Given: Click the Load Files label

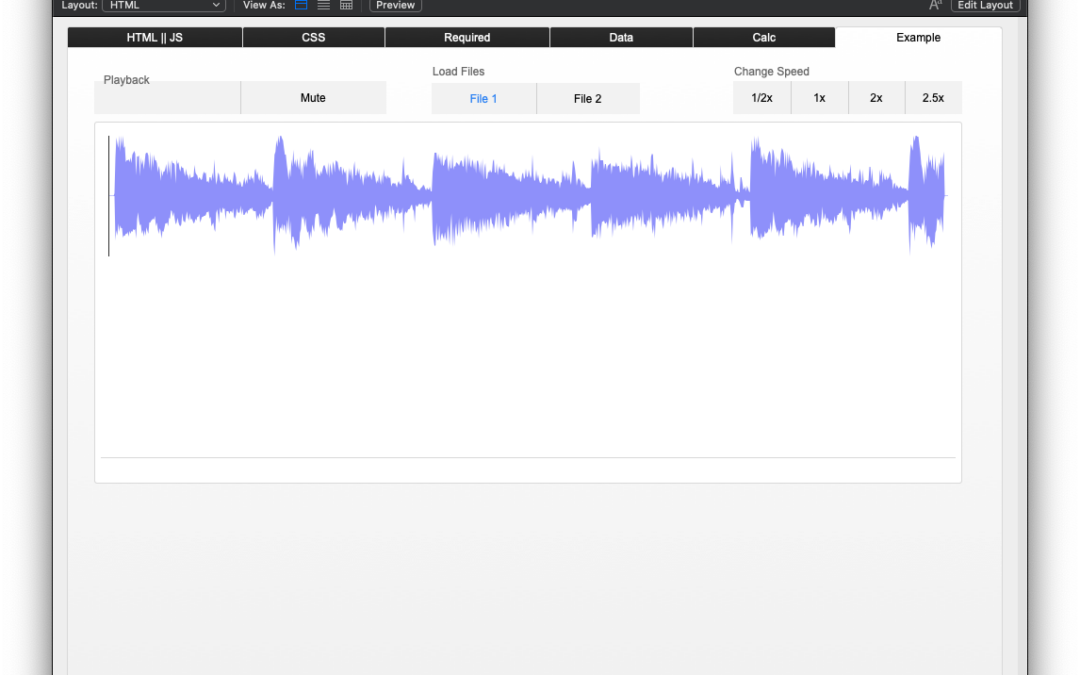Looking at the screenshot, I should (x=458, y=72).
